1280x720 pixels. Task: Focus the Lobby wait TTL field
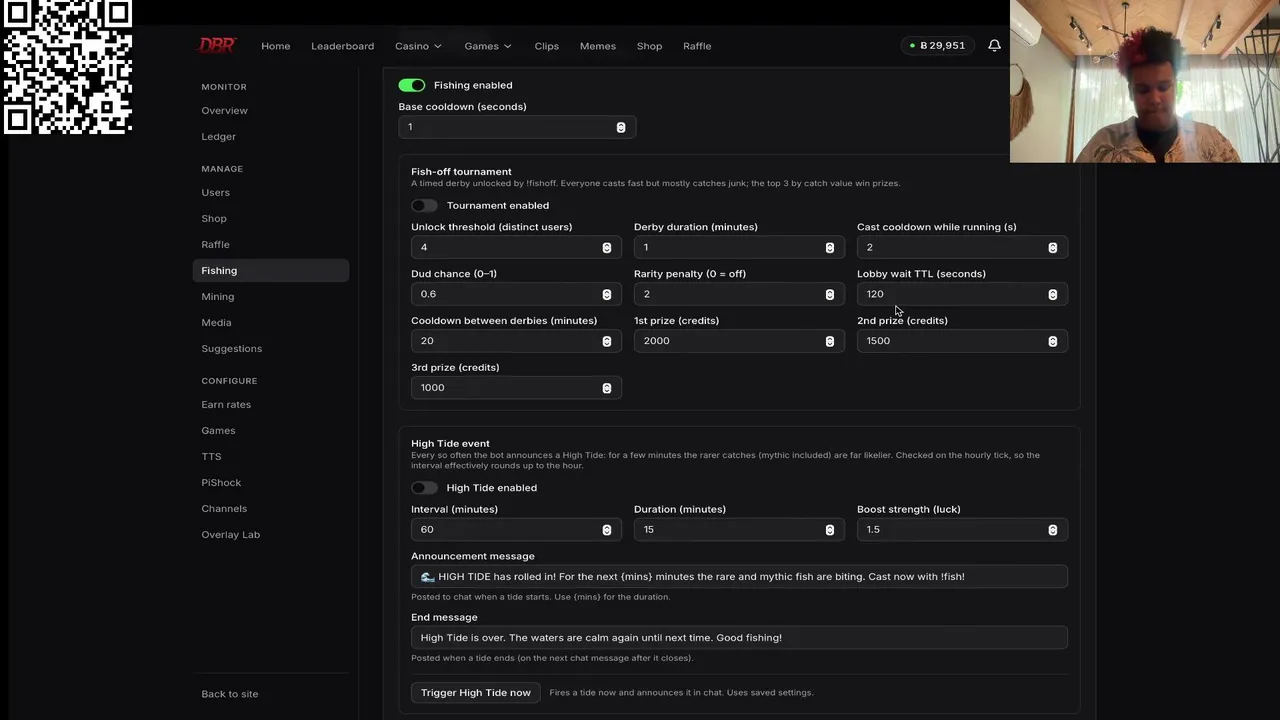click(962, 294)
